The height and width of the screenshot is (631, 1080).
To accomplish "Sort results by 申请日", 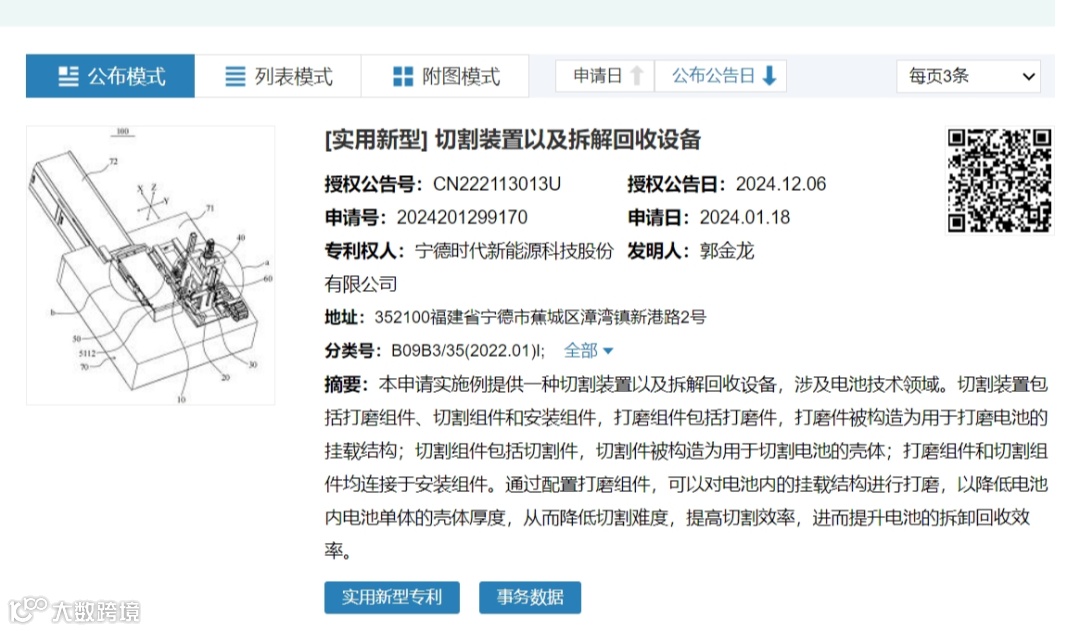I will pos(605,76).
